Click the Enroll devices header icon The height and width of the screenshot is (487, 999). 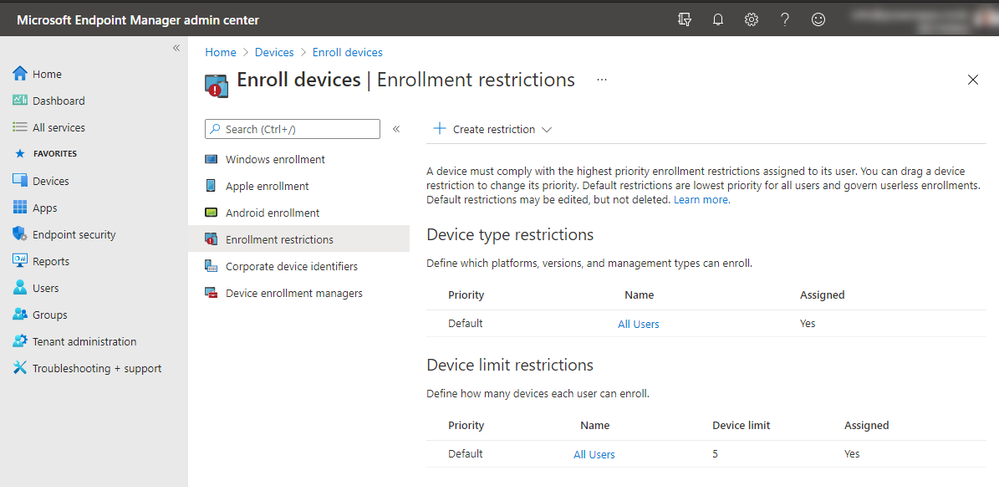[x=216, y=85]
